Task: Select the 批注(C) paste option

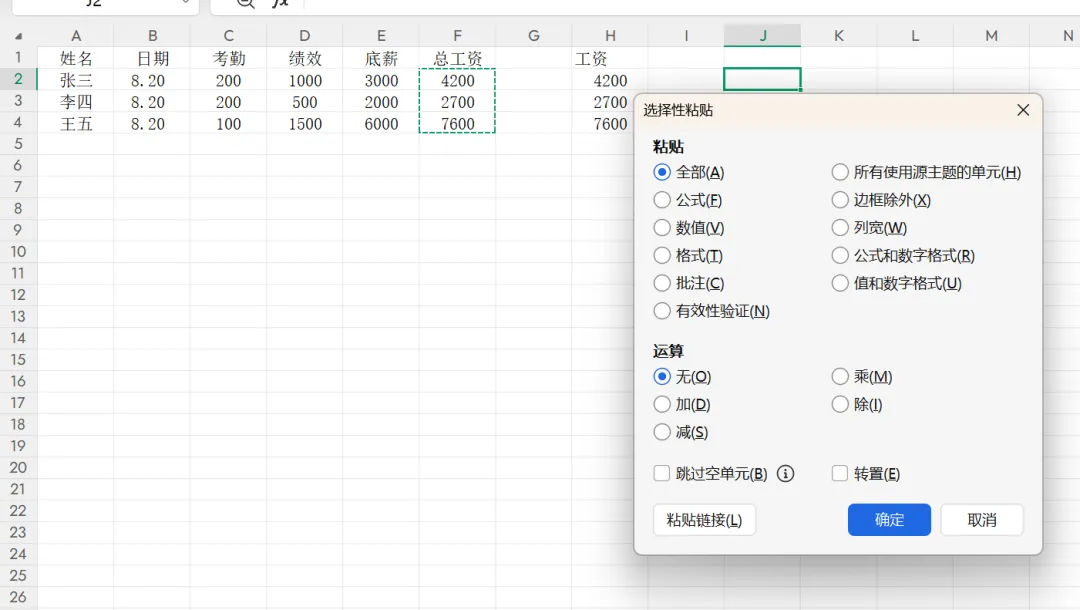Action: coord(662,283)
